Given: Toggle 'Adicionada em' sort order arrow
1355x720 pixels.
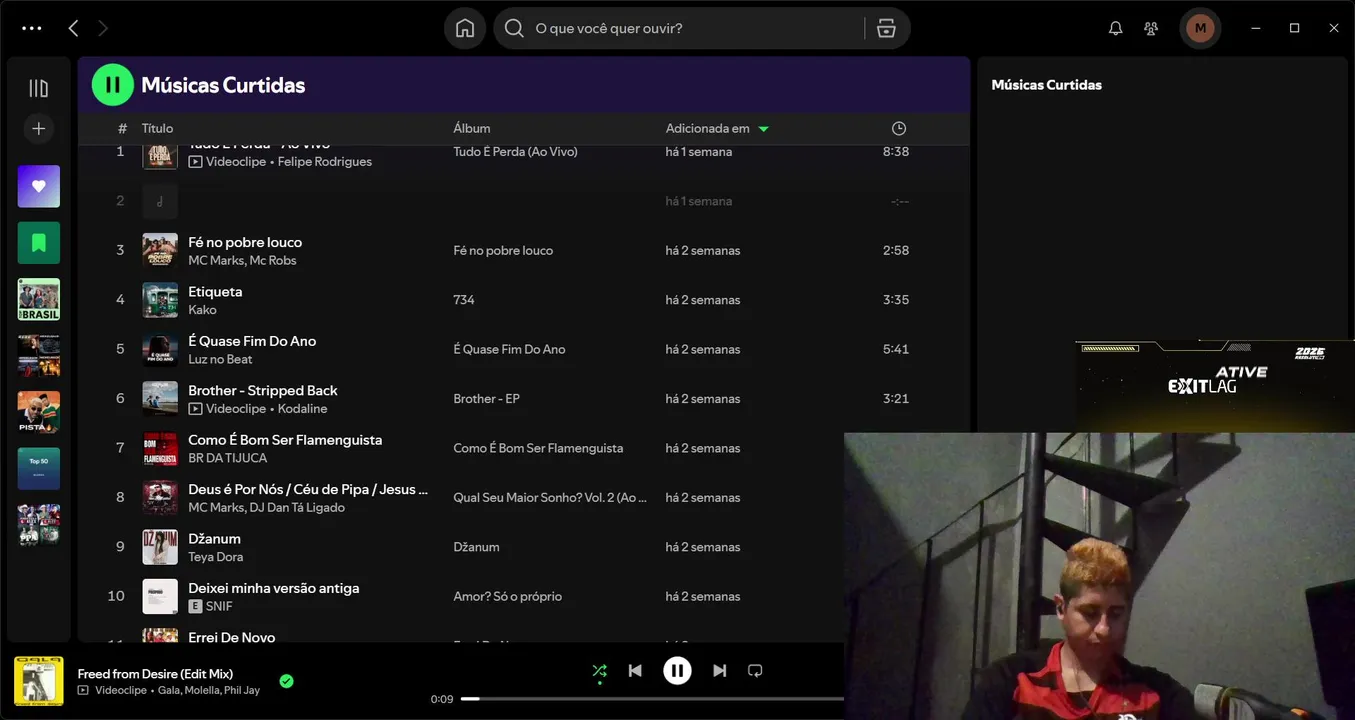Looking at the screenshot, I should coord(764,129).
